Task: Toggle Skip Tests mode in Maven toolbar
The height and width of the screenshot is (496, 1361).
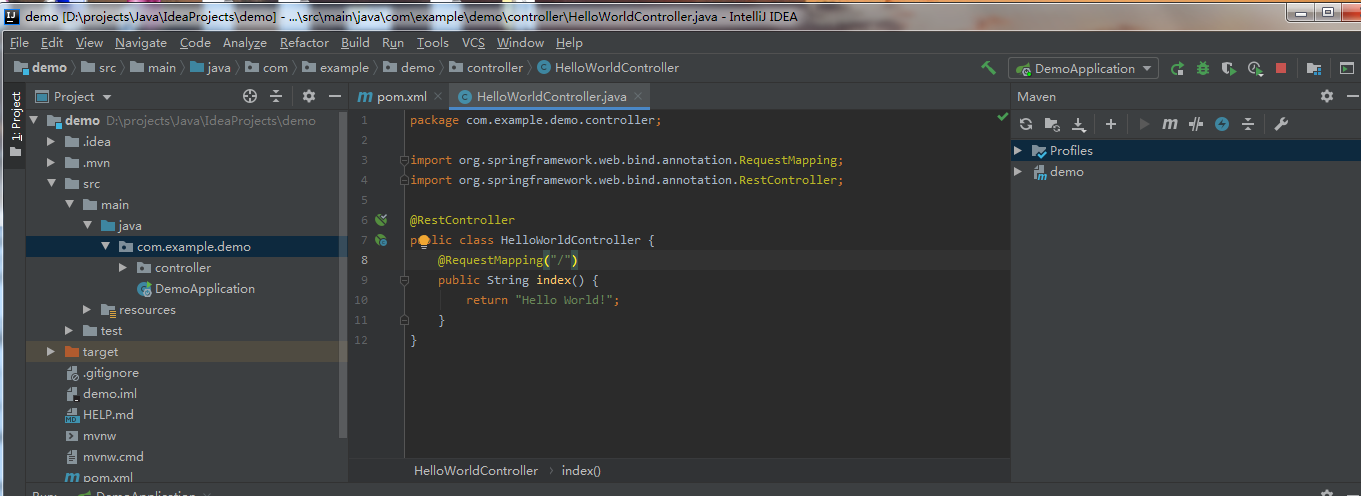Action: [x=1196, y=124]
